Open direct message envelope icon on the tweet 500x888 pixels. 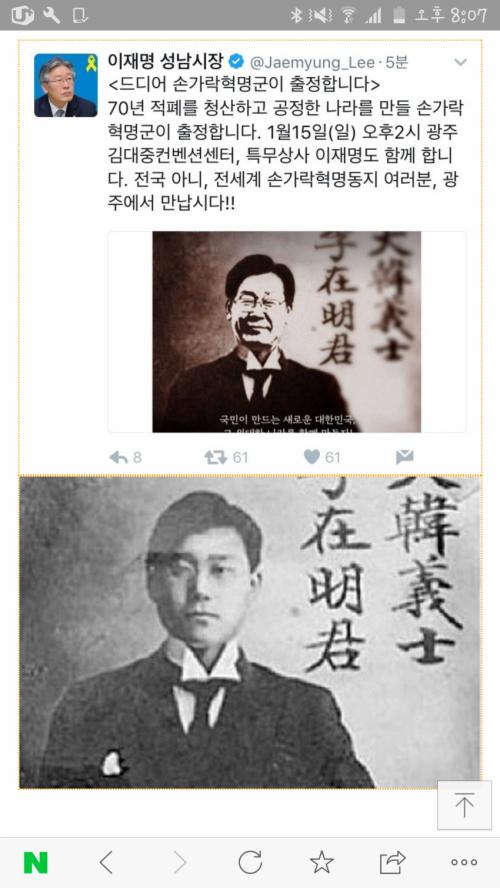pos(405,457)
